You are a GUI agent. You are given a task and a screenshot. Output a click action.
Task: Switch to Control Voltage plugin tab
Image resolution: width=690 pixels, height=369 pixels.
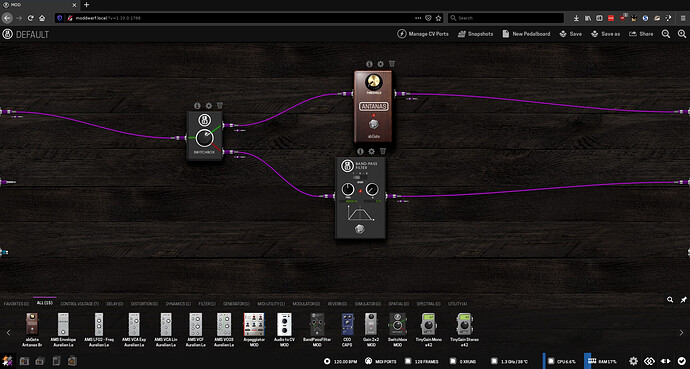80,304
